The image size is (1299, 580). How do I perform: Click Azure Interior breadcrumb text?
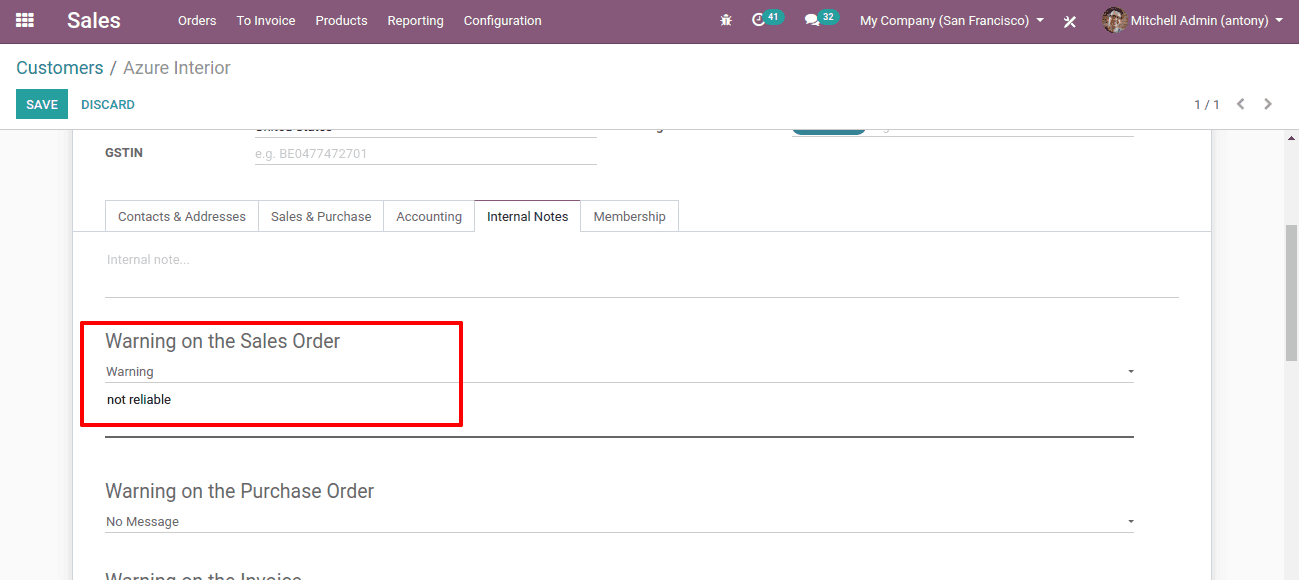[177, 68]
